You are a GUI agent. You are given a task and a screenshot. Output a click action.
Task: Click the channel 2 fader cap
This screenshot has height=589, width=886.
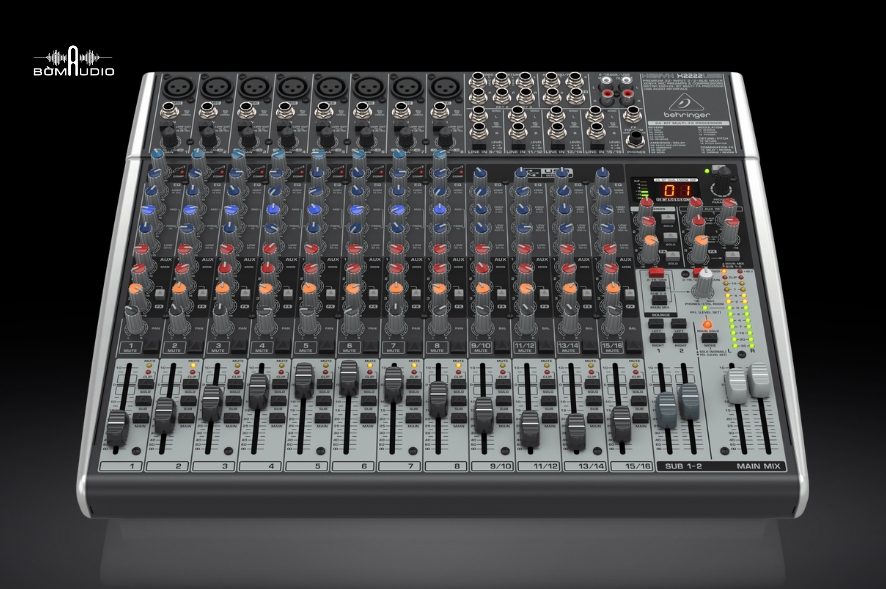coord(165,415)
